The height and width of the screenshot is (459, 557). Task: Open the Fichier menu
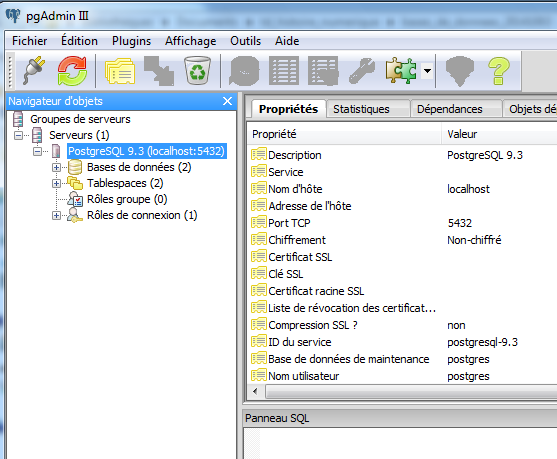[29, 41]
